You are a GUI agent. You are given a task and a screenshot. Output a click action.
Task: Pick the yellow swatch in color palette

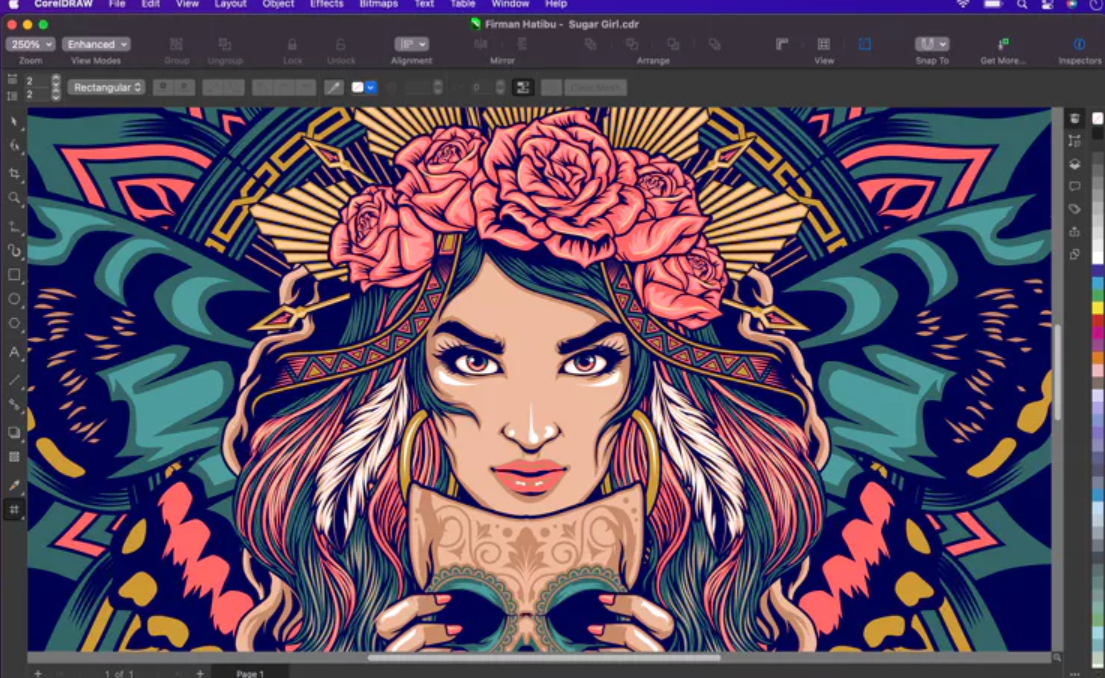(1098, 307)
